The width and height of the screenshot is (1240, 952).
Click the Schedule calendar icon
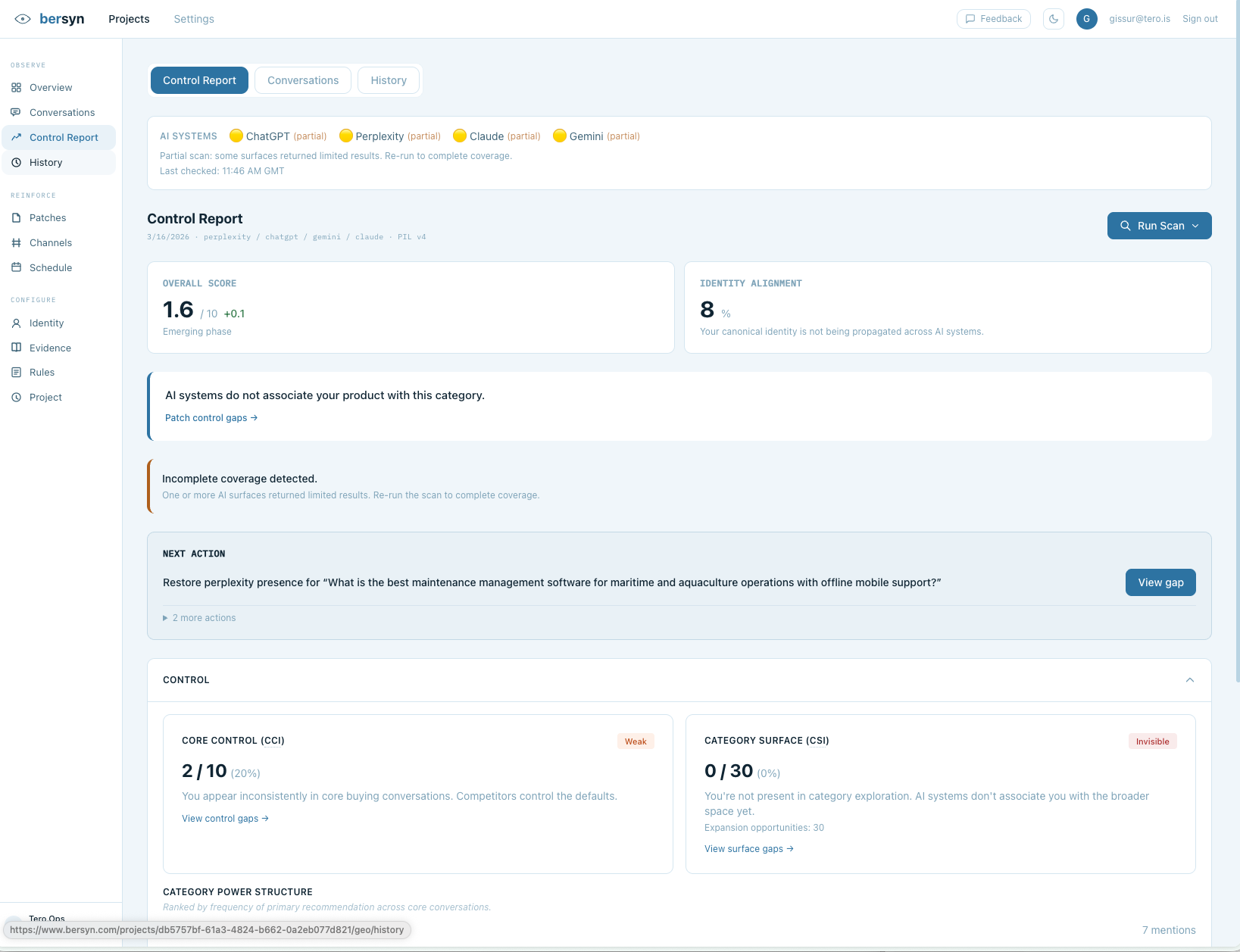click(16, 267)
